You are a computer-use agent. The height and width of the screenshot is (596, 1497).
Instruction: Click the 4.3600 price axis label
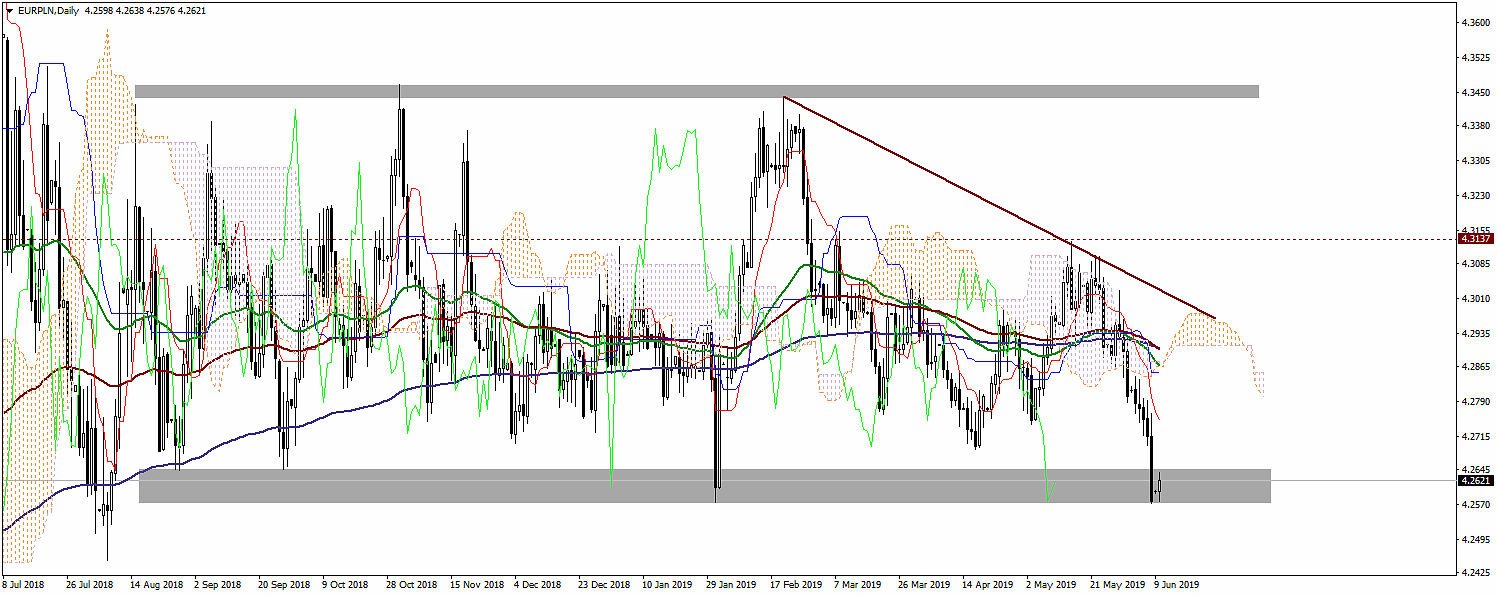(x=1476, y=22)
